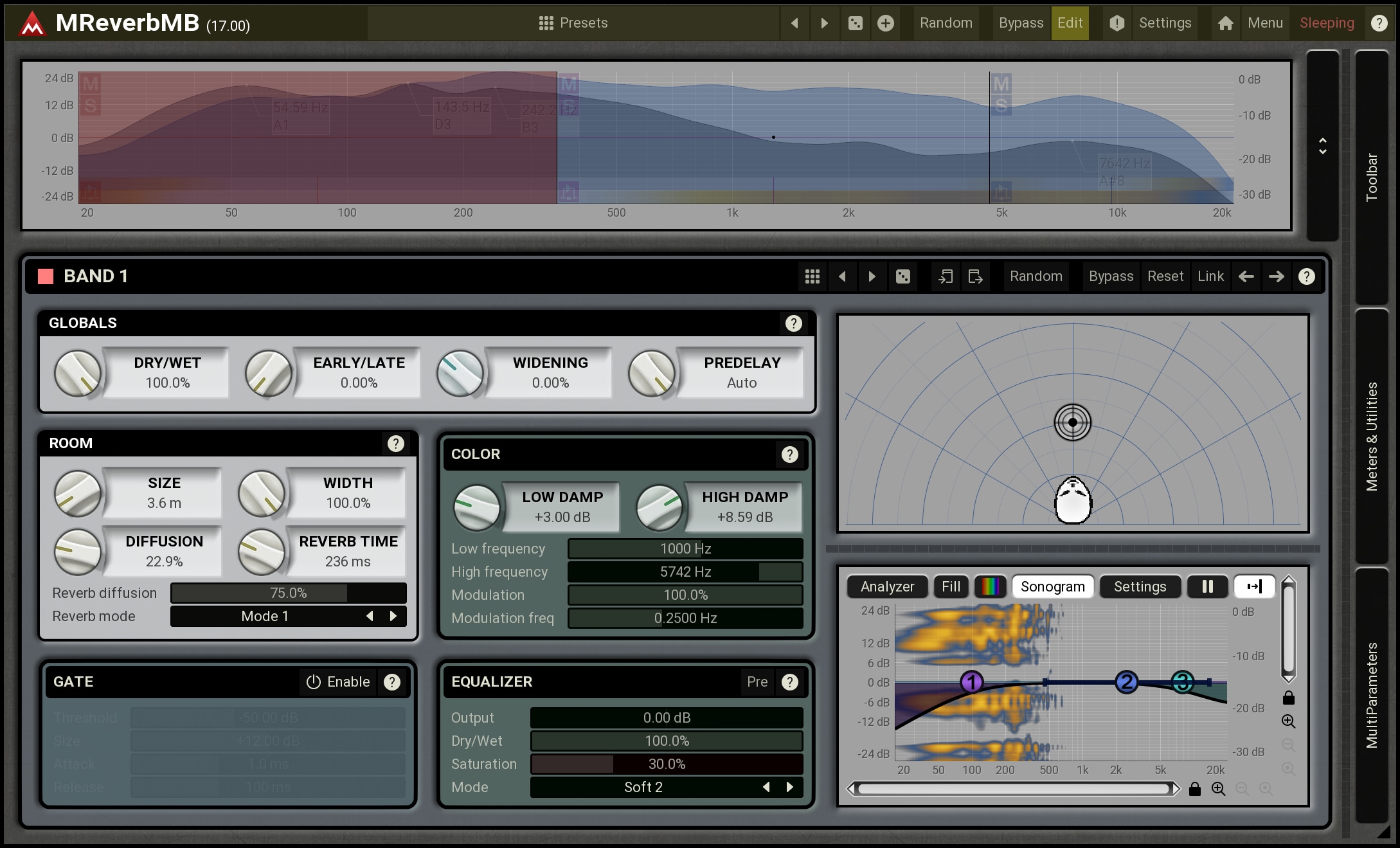The height and width of the screenshot is (848, 1400).
Task: Toggle the Equalizer Pre button
Action: [x=757, y=681]
